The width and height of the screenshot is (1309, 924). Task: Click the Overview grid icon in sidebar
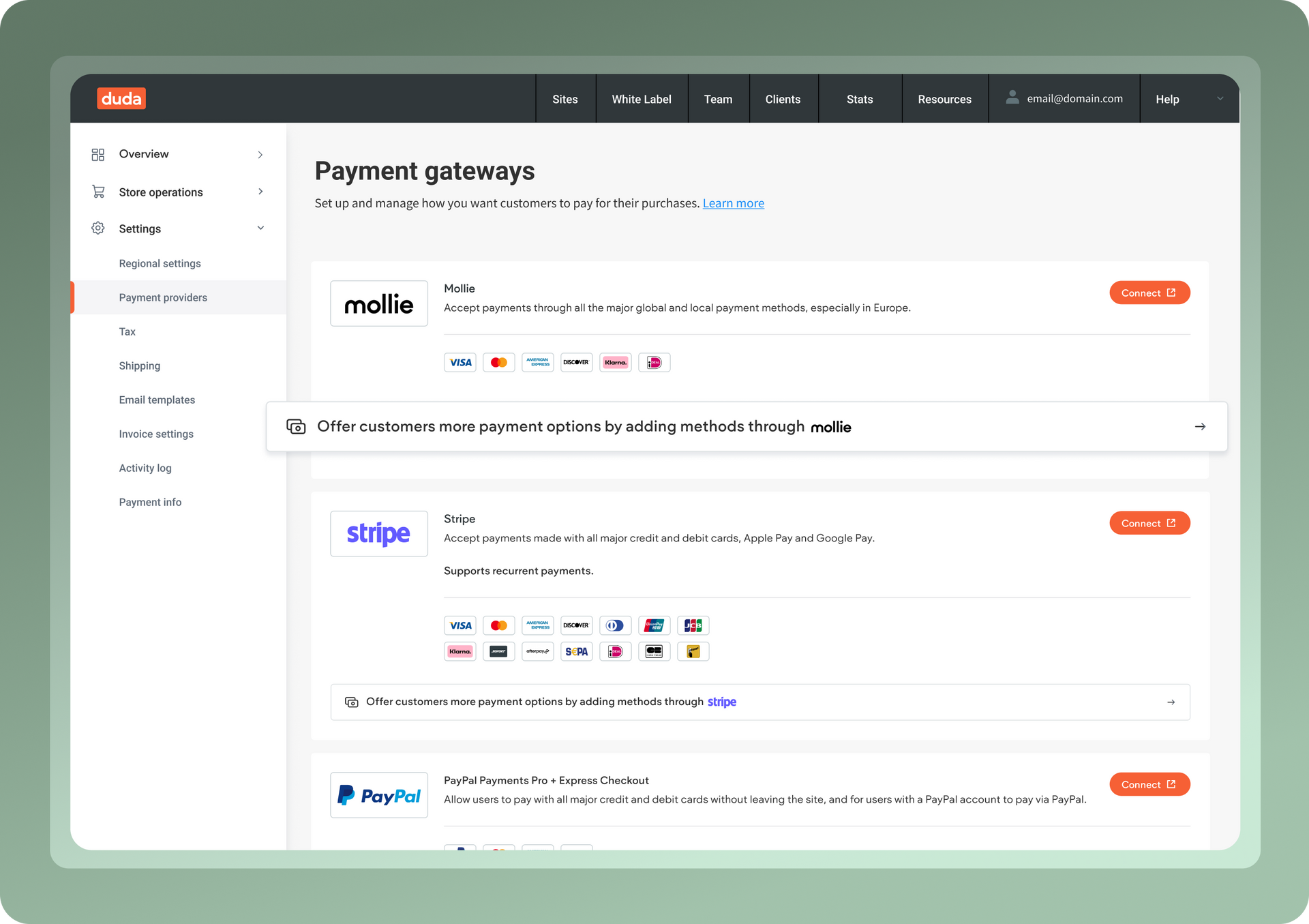(98, 155)
